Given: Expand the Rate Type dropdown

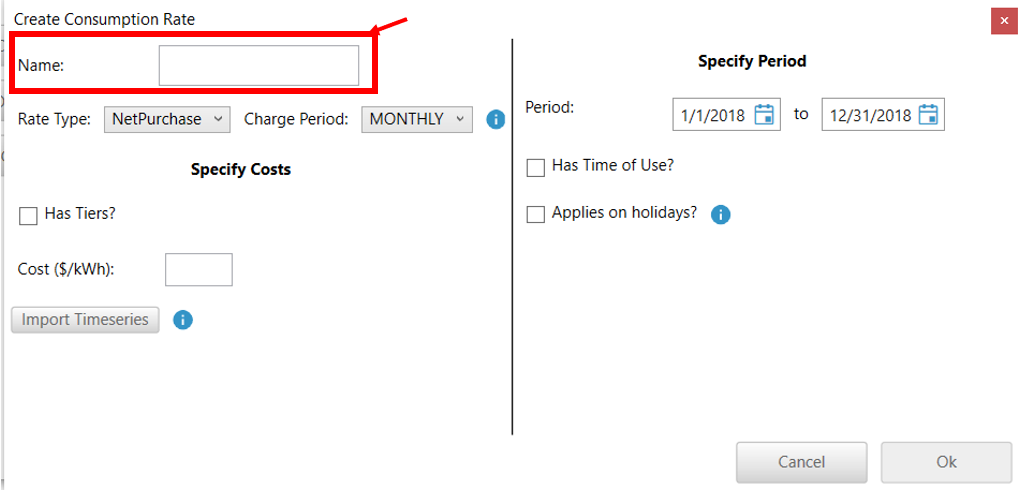Looking at the screenshot, I should pyautogui.click(x=167, y=119).
